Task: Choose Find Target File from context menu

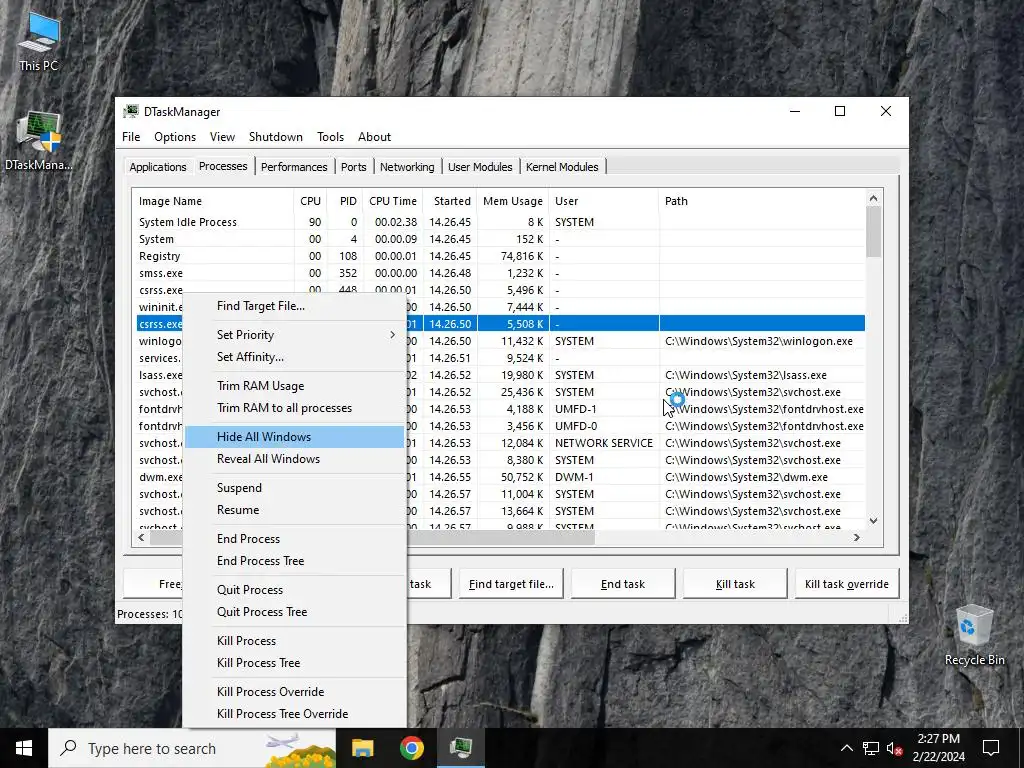Action: pyautogui.click(x=295, y=306)
